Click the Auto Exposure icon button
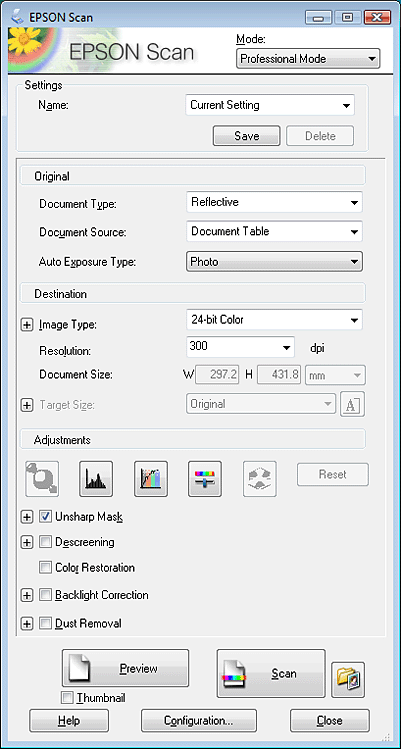Screen dimensions: 401x749 click(42, 478)
